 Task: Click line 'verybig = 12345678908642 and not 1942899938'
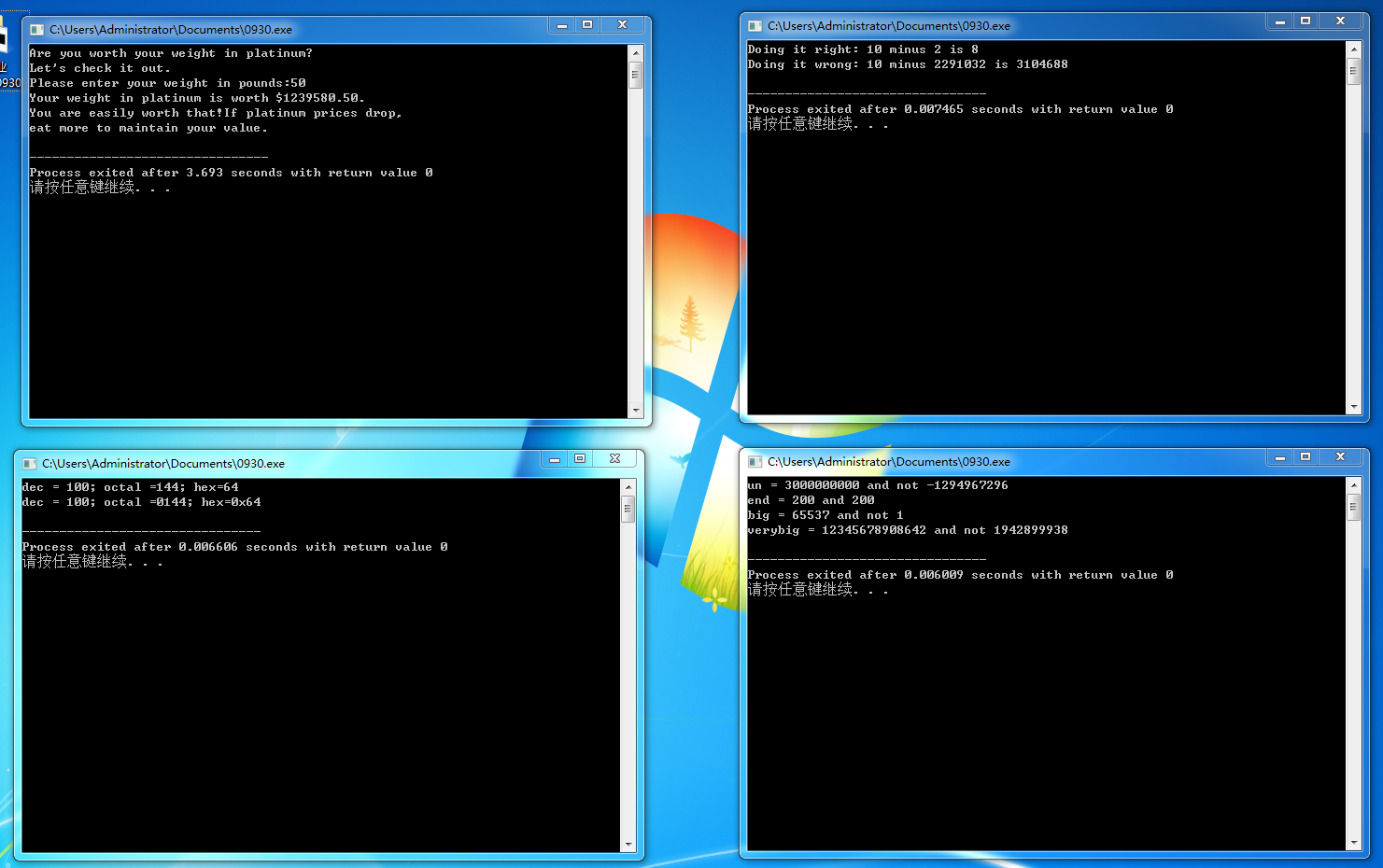click(x=908, y=530)
